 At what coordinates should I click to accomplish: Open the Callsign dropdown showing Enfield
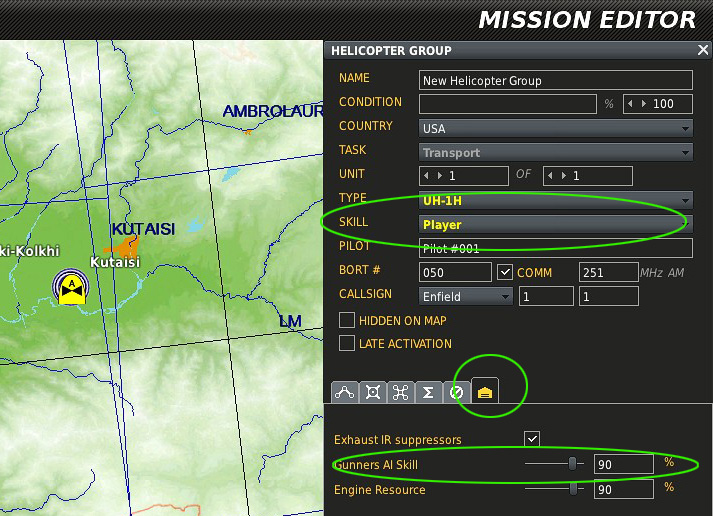click(466, 296)
